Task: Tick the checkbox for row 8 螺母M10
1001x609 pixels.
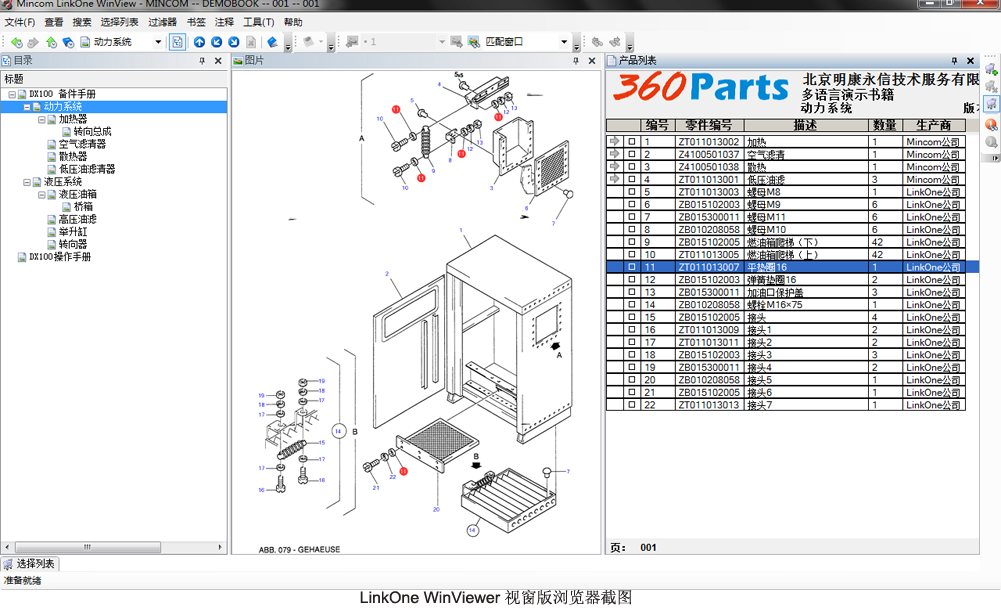Action: pyautogui.click(x=632, y=229)
